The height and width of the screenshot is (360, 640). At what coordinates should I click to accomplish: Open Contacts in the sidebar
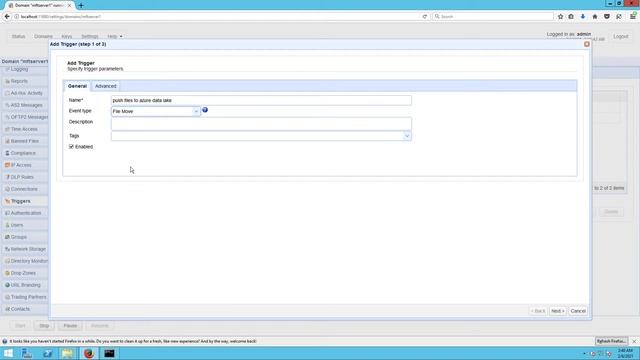[x=20, y=309]
